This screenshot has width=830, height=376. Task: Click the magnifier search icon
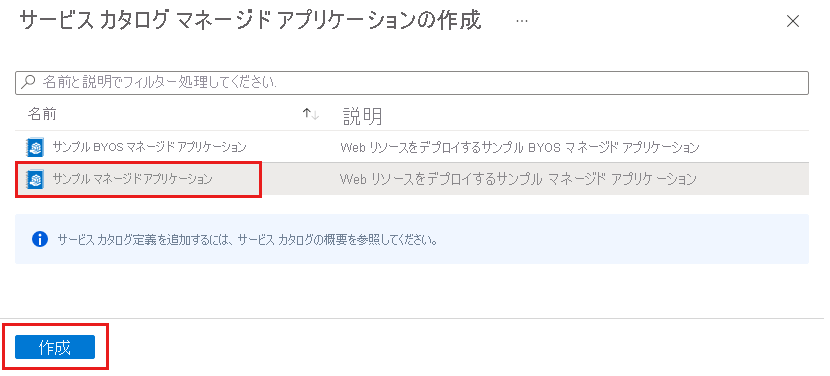[29, 82]
